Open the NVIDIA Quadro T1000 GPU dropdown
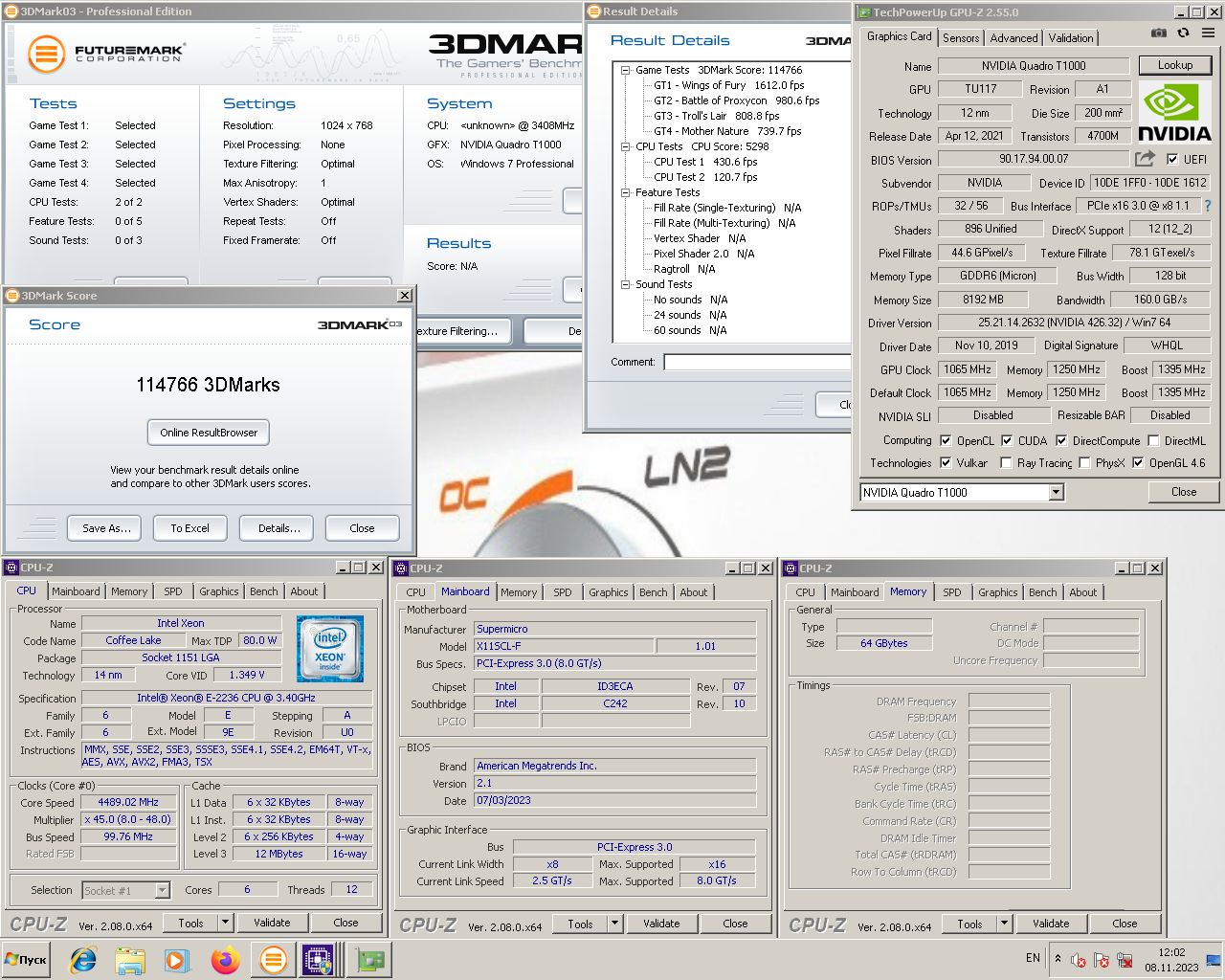This screenshot has height=980, width=1225. point(1056,492)
